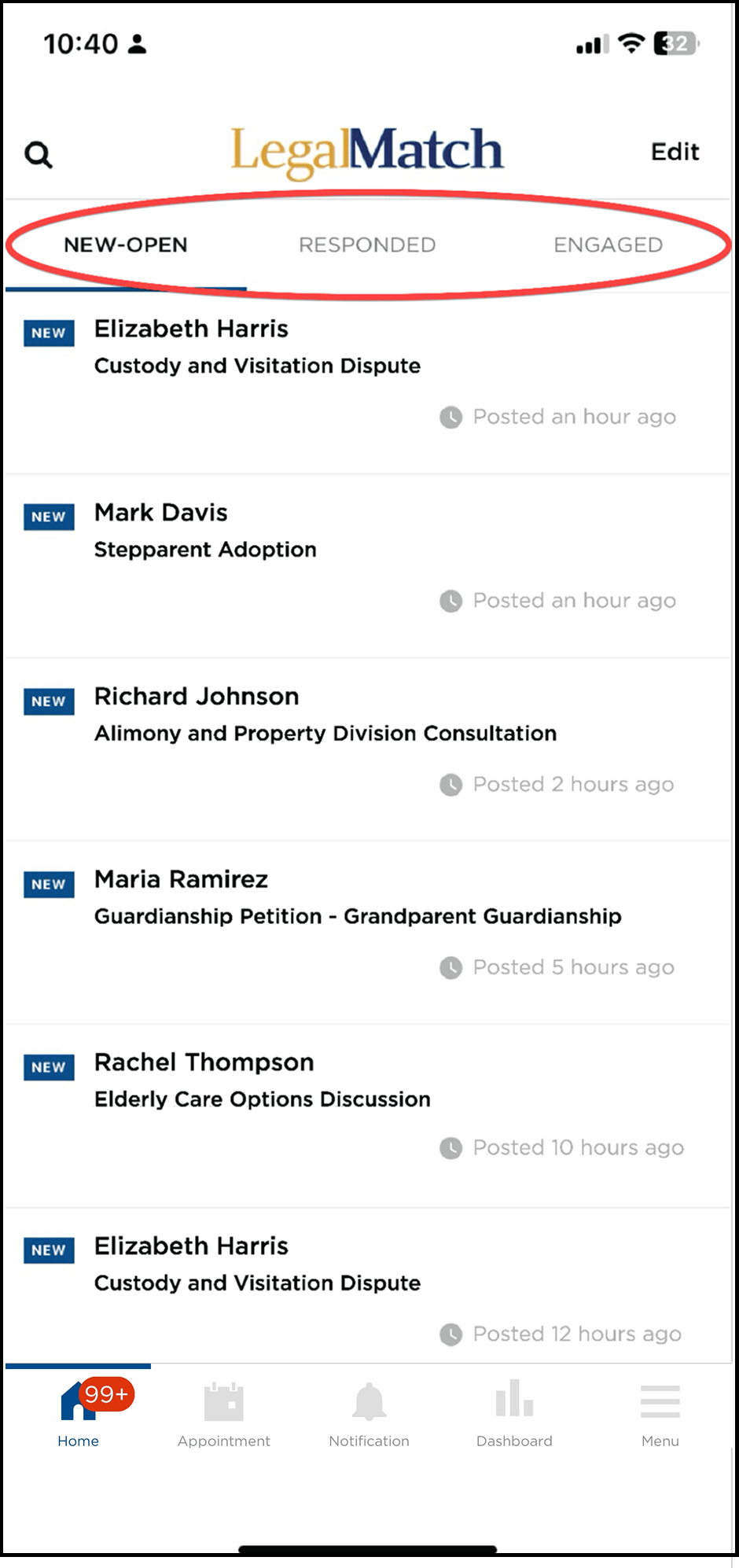The height and width of the screenshot is (1568, 739).
Task: Open the hamburger Menu icon
Action: coord(660,1402)
